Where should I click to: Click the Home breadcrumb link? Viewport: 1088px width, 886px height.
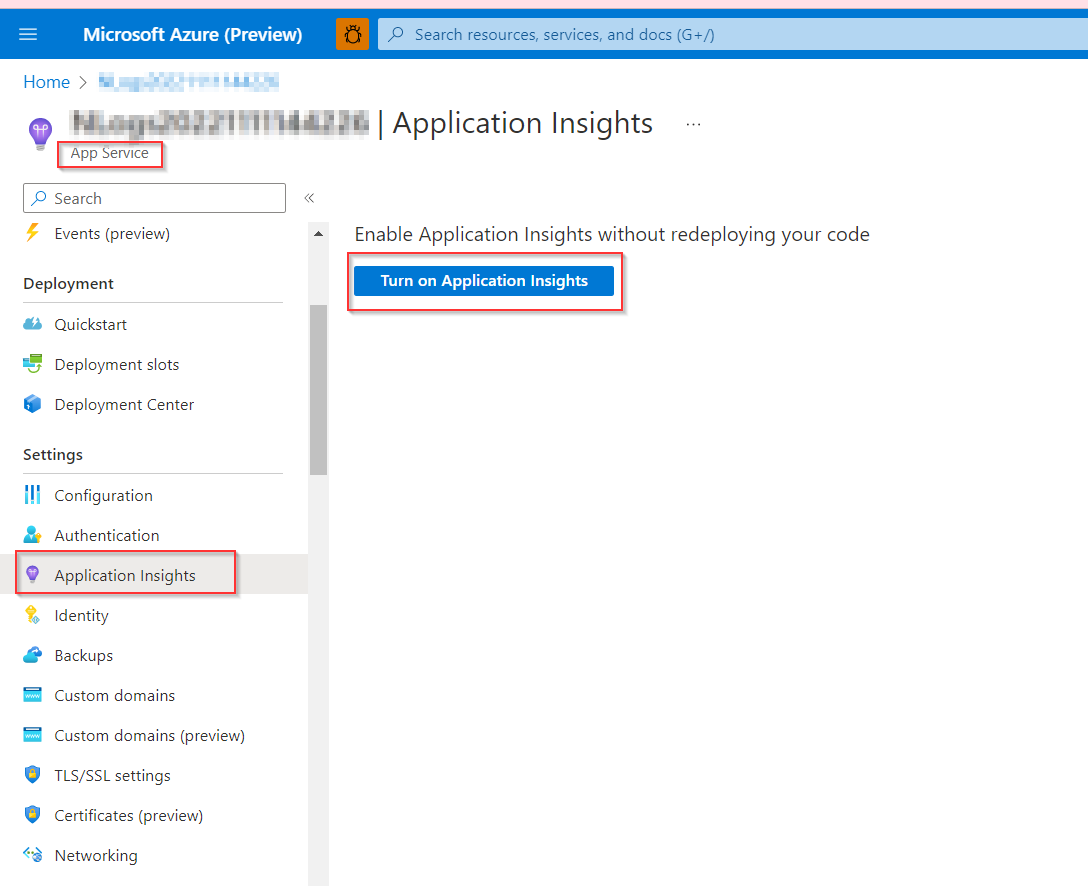(46, 82)
